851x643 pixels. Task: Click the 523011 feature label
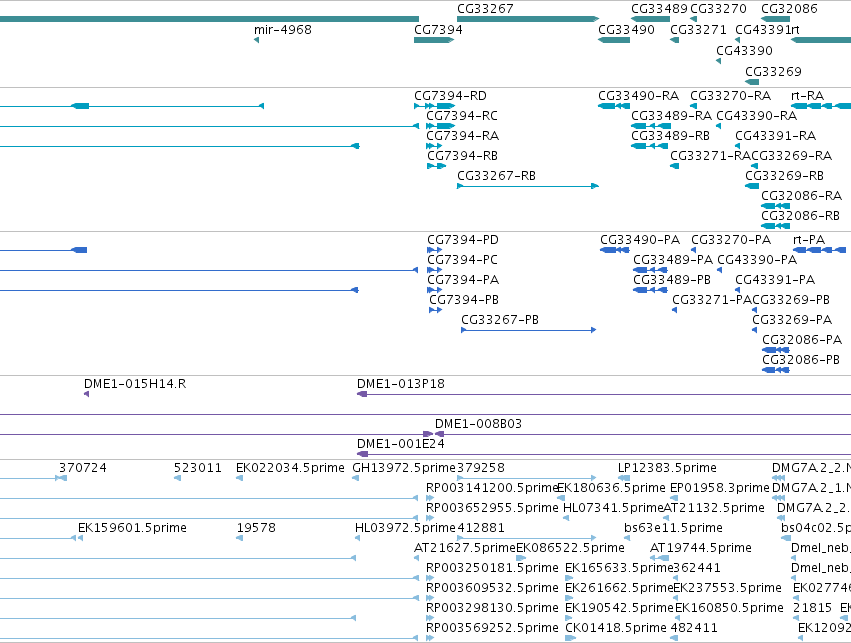[198, 468]
